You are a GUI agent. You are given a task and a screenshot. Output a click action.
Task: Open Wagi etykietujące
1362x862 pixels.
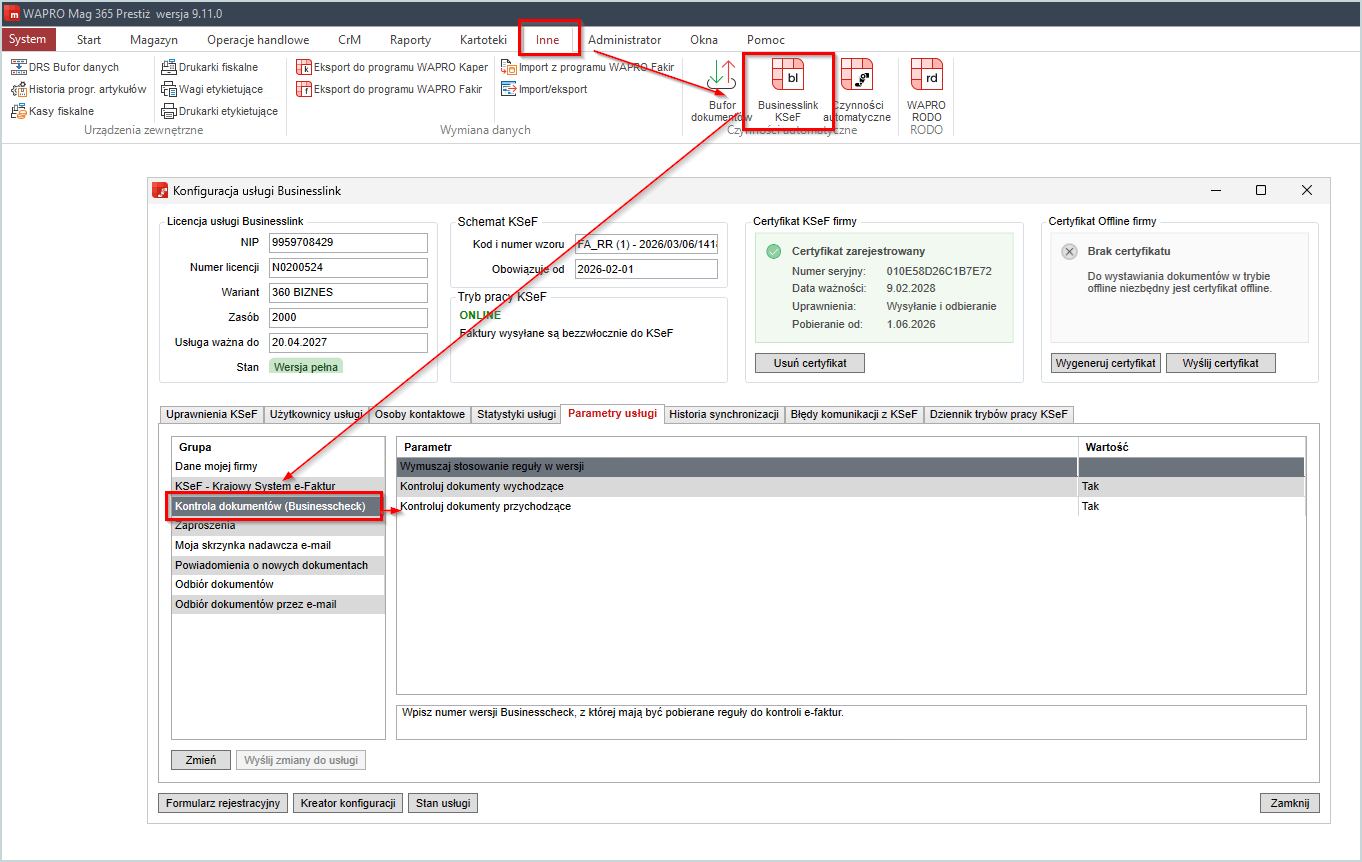(213, 89)
